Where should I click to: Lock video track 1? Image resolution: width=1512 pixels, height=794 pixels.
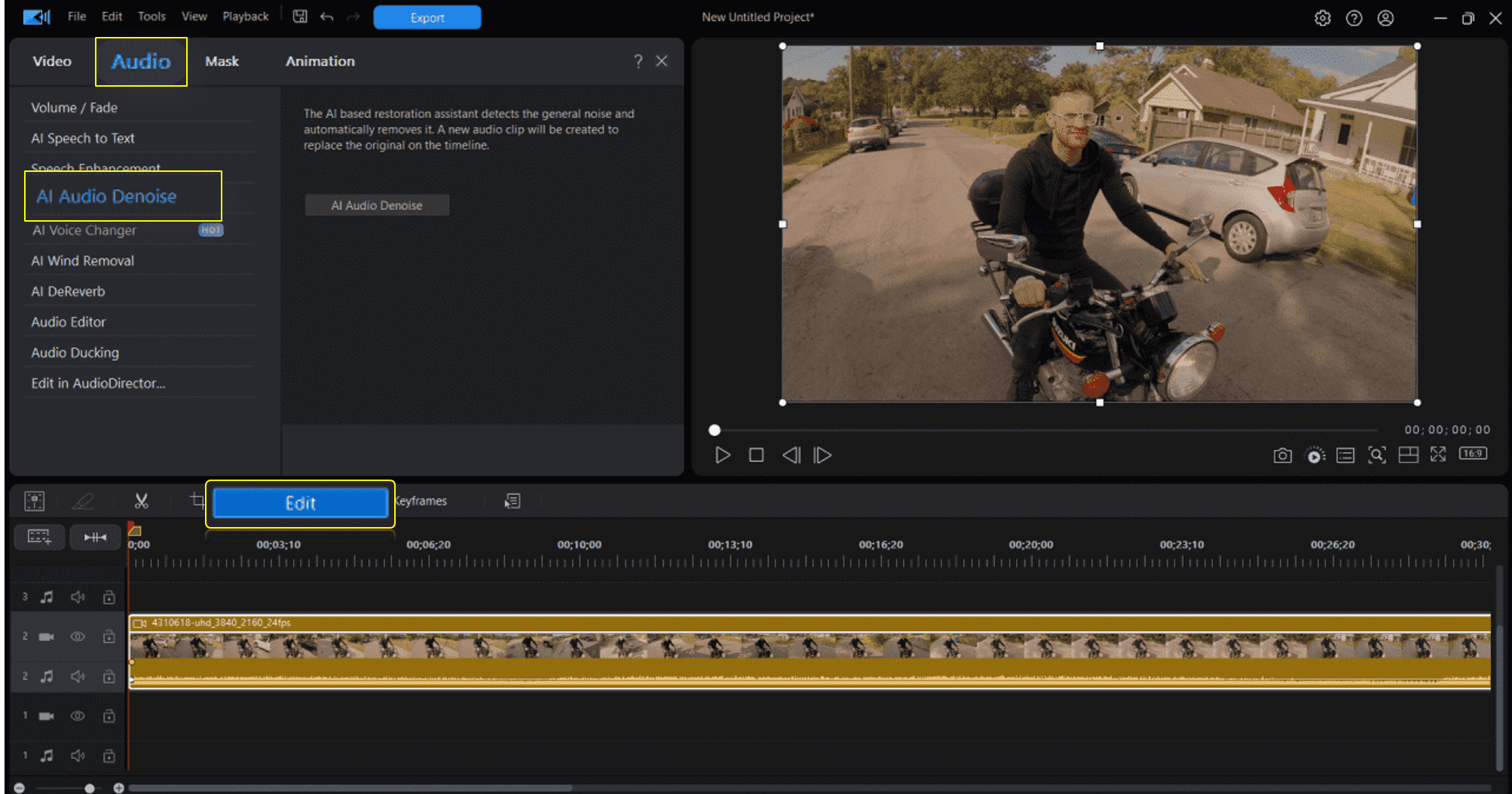pyautogui.click(x=109, y=716)
